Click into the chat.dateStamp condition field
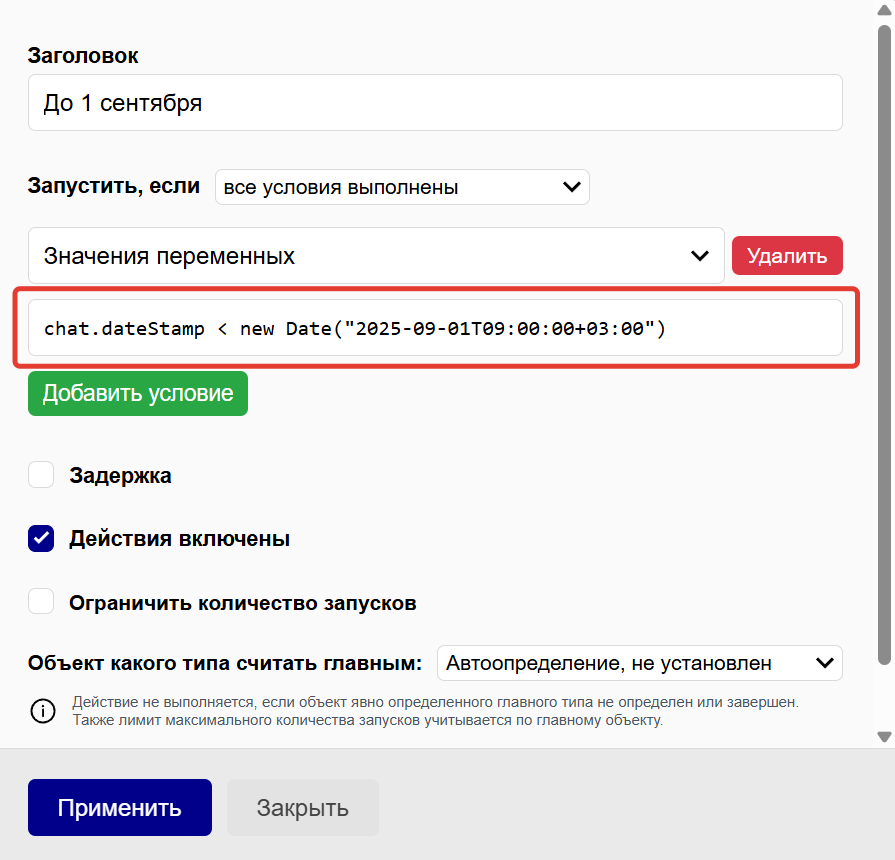 click(x=435, y=328)
